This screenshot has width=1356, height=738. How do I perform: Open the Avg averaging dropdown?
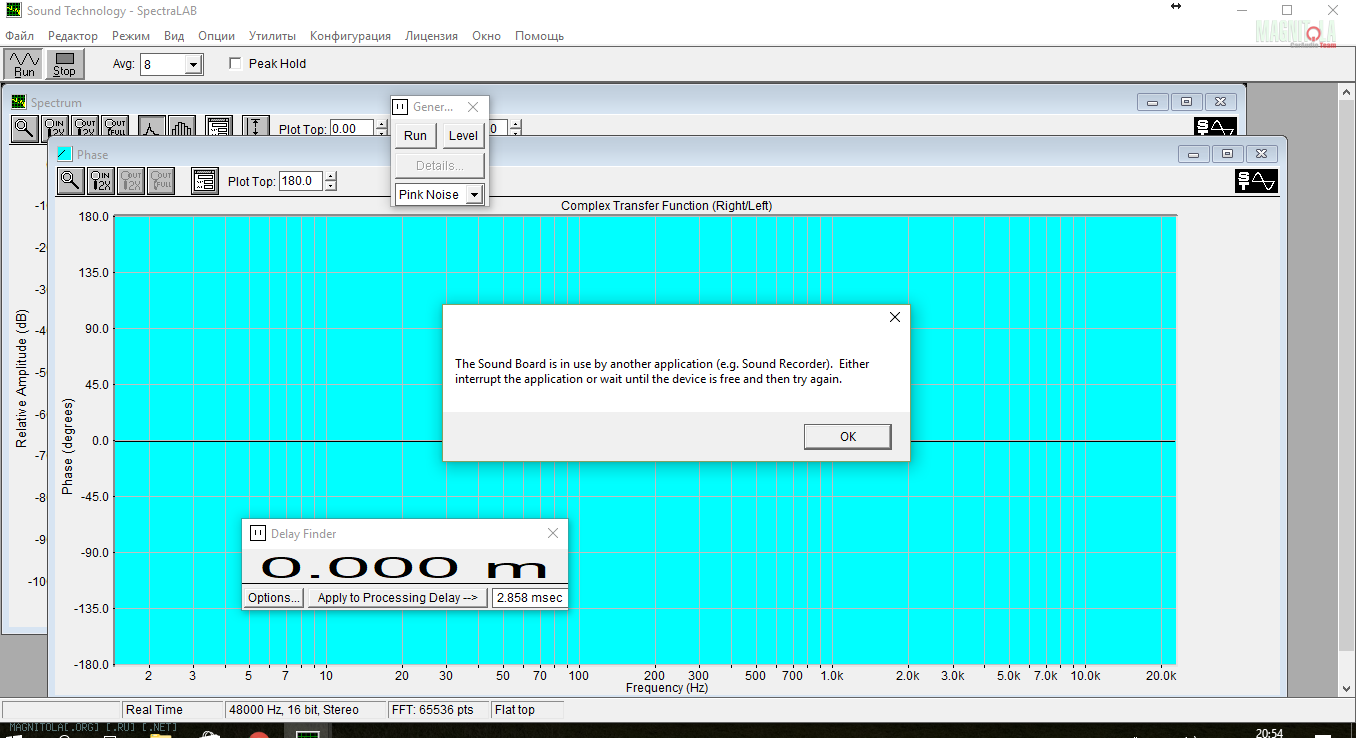coord(194,64)
